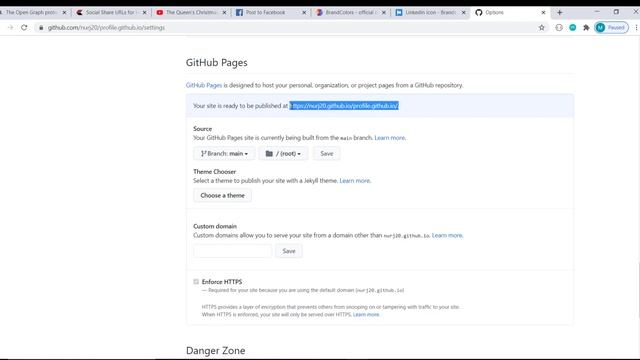Open the Extensions puzzle icon

click(586, 28)
